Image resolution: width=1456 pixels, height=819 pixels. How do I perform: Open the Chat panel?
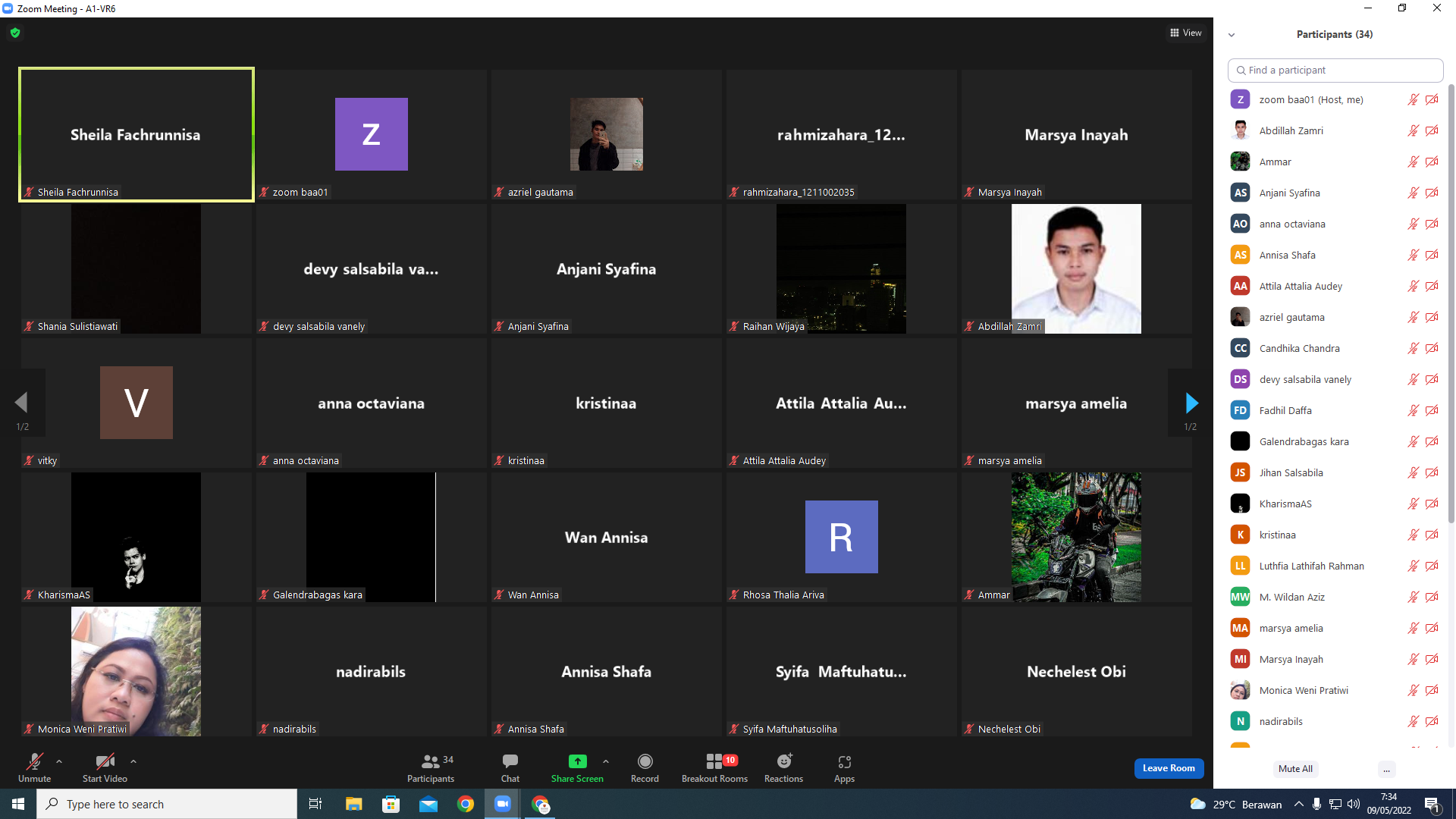[510, 767]
